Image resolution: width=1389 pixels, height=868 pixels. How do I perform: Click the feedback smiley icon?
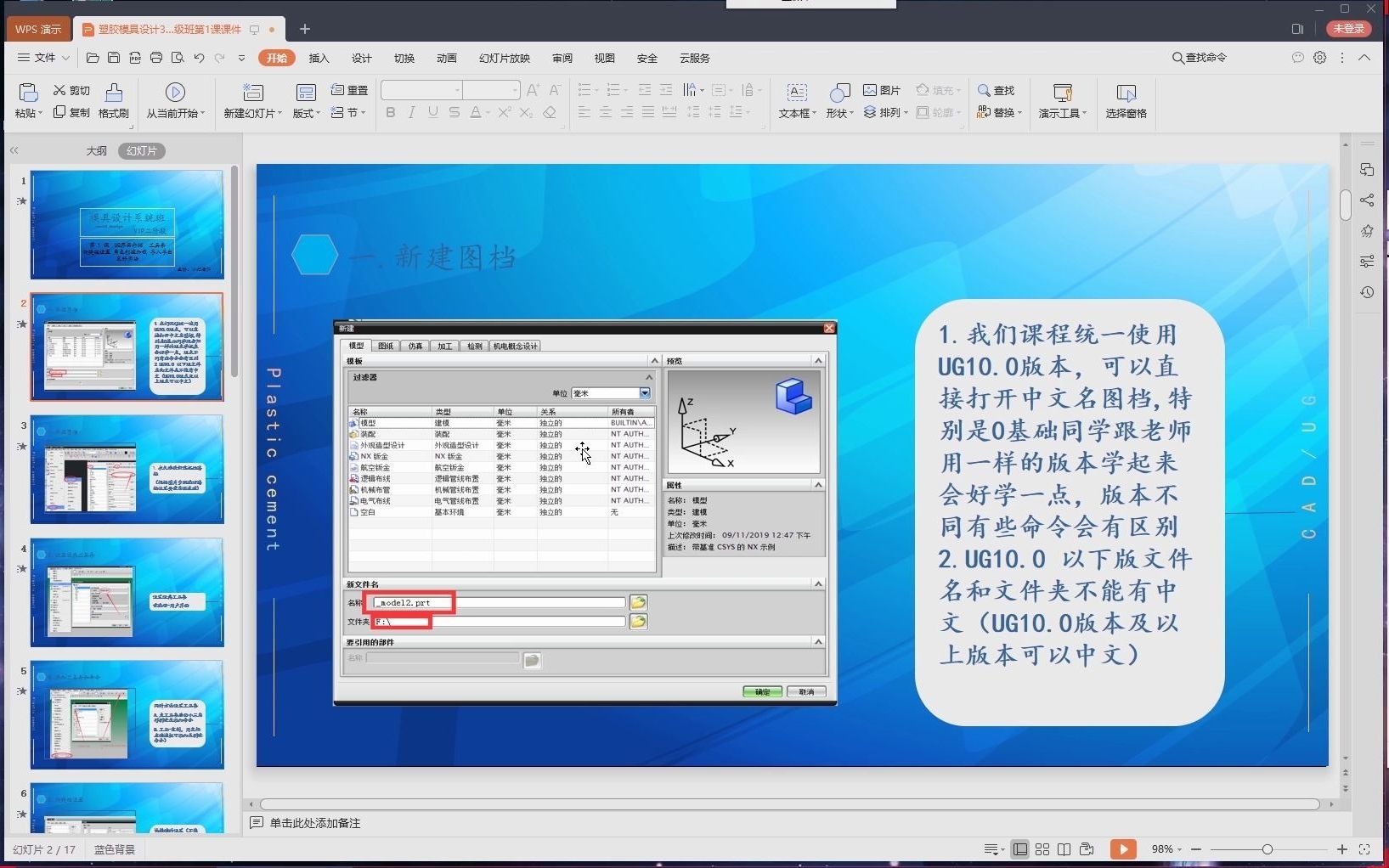[1297, 58]
